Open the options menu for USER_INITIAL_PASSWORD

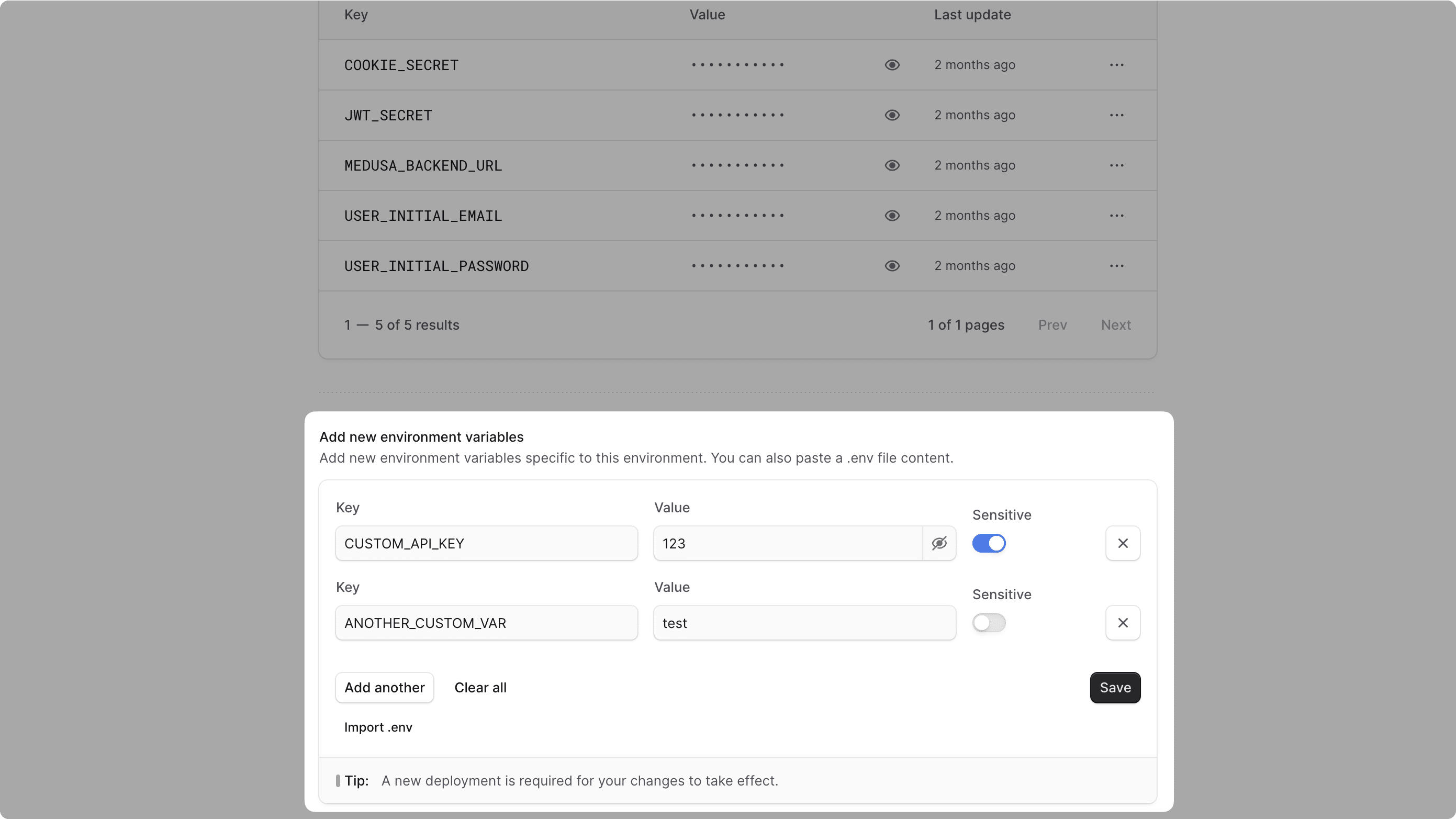click(x=1116, y=266)
